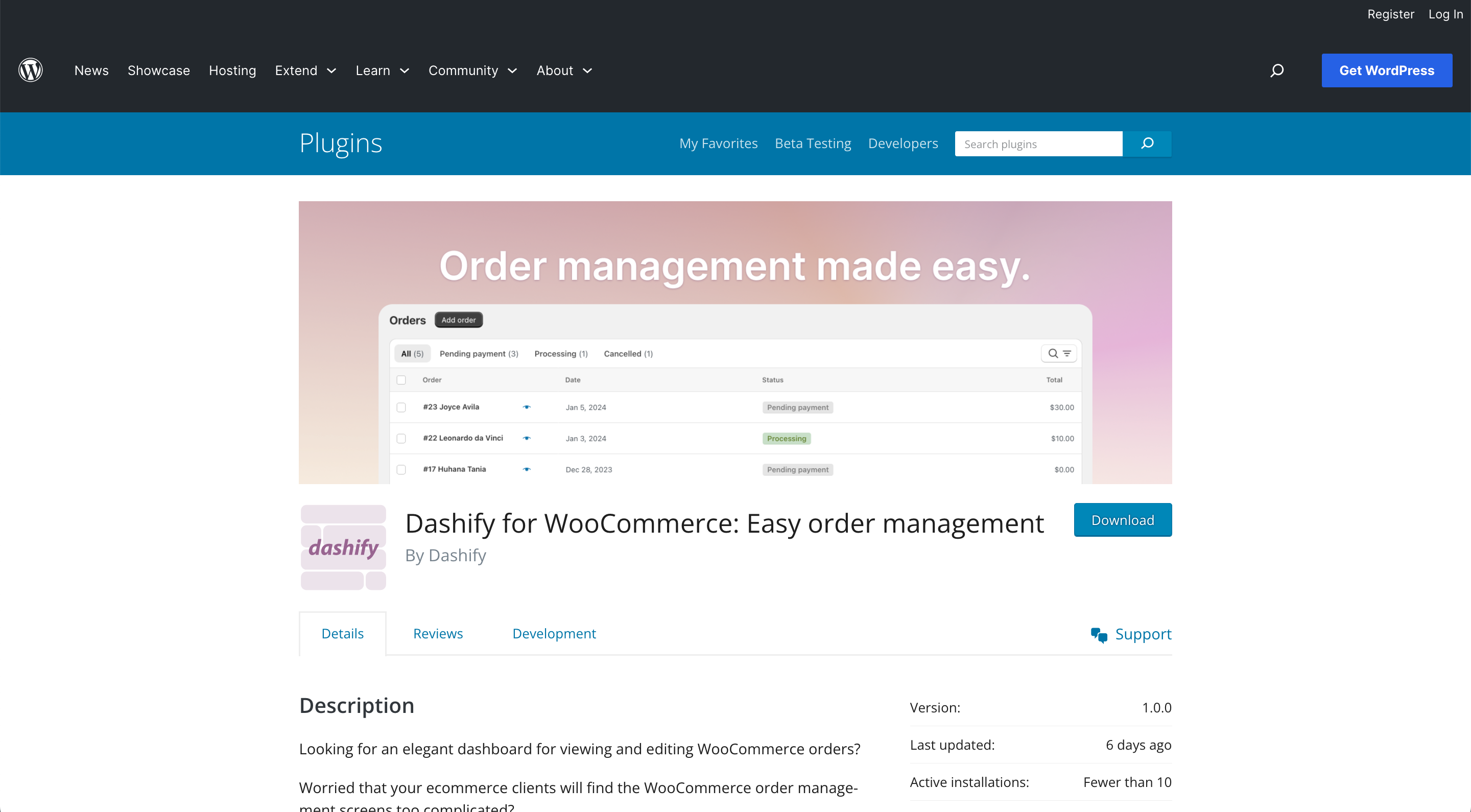Click the My Favorites link

click(x=718, y=143)
